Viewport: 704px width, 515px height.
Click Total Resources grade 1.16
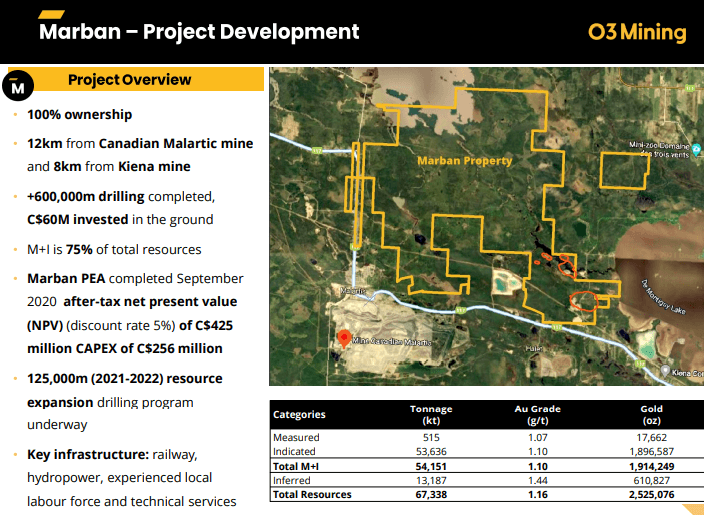click(x=537, y=494)
